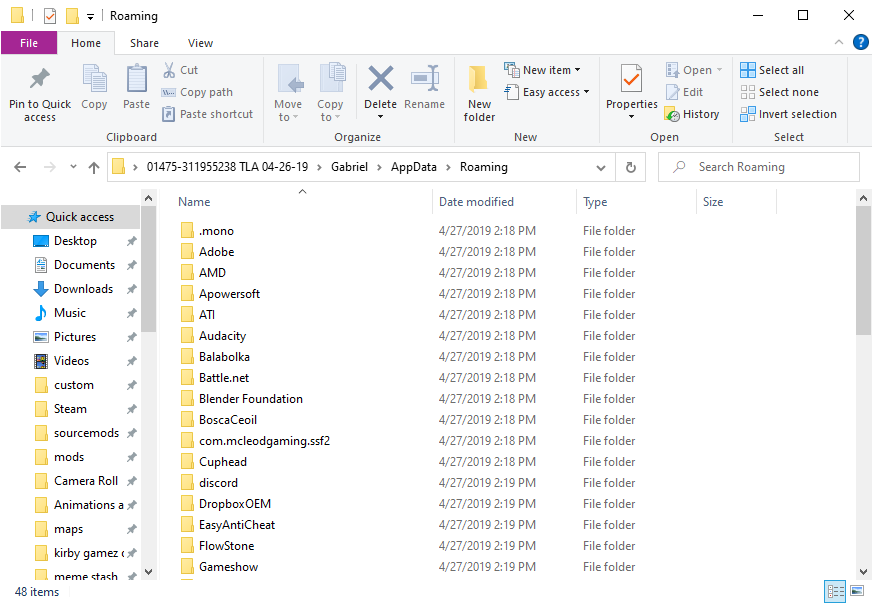Expand the Delete dropdown arrow
Image resolution: width=873 pixels, height=604 pixels.
381,117
